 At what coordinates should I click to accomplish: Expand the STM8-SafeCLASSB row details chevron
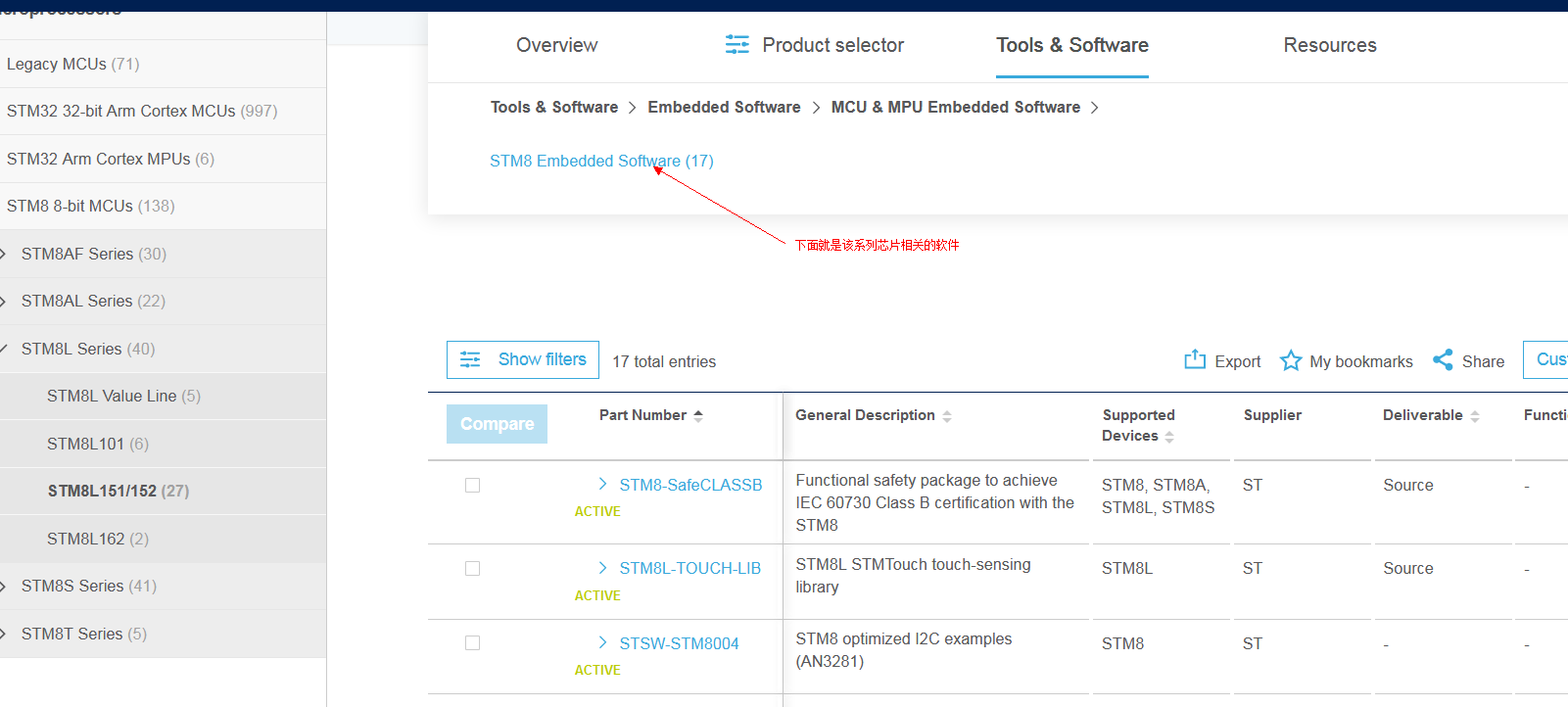(x=602, y=484)
